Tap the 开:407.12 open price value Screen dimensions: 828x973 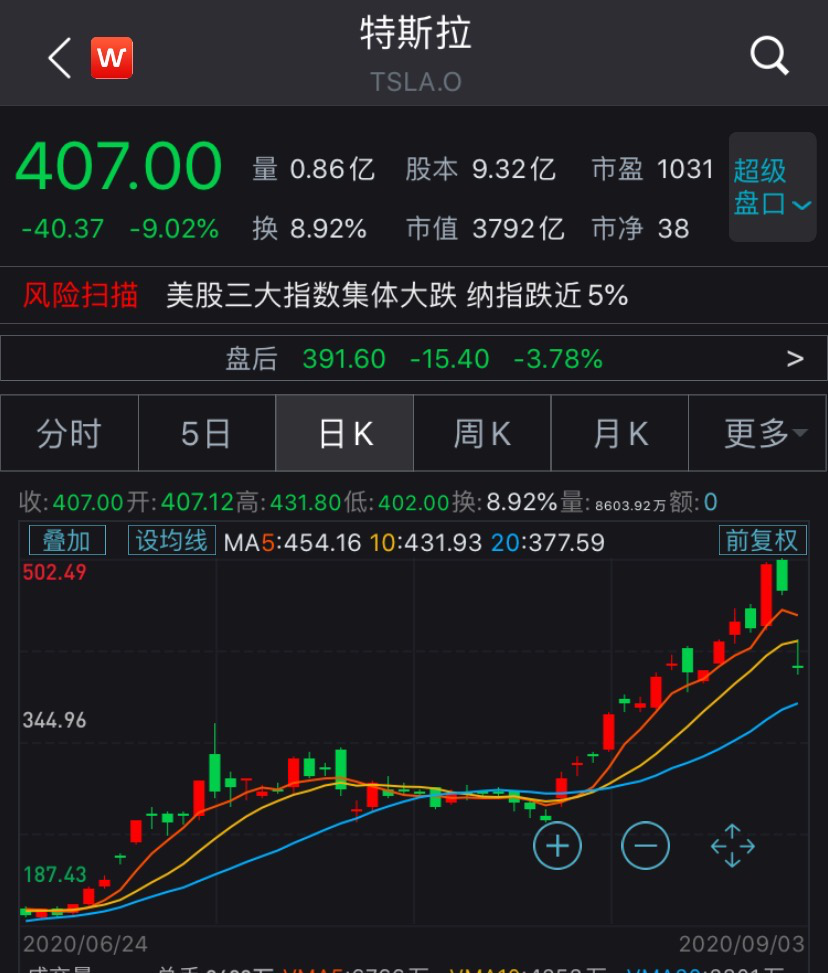point(180,502)
